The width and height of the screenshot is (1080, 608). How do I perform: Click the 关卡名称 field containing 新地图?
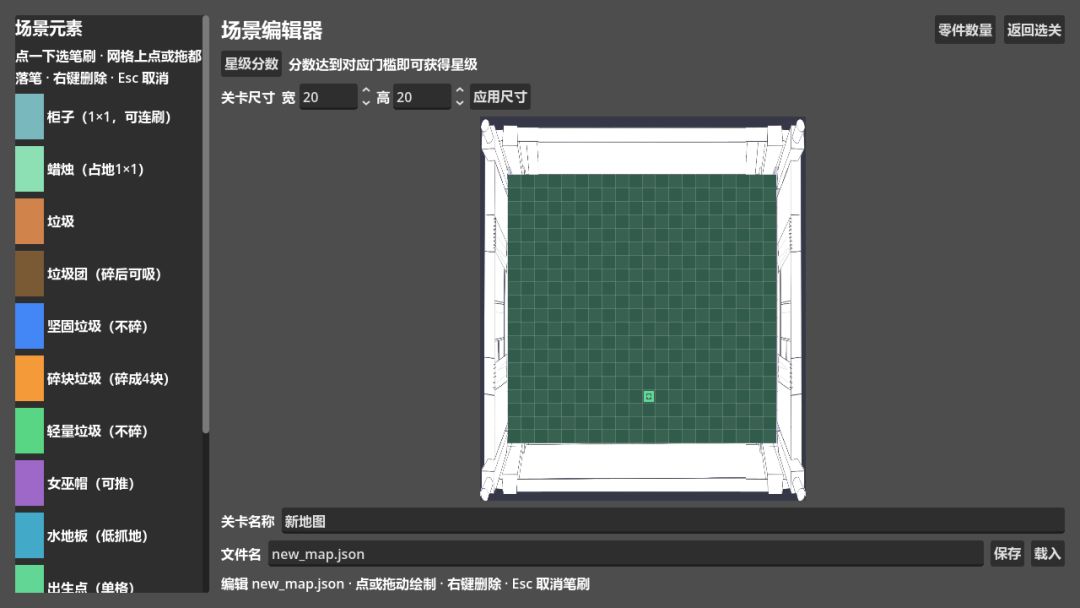[673, 521]
